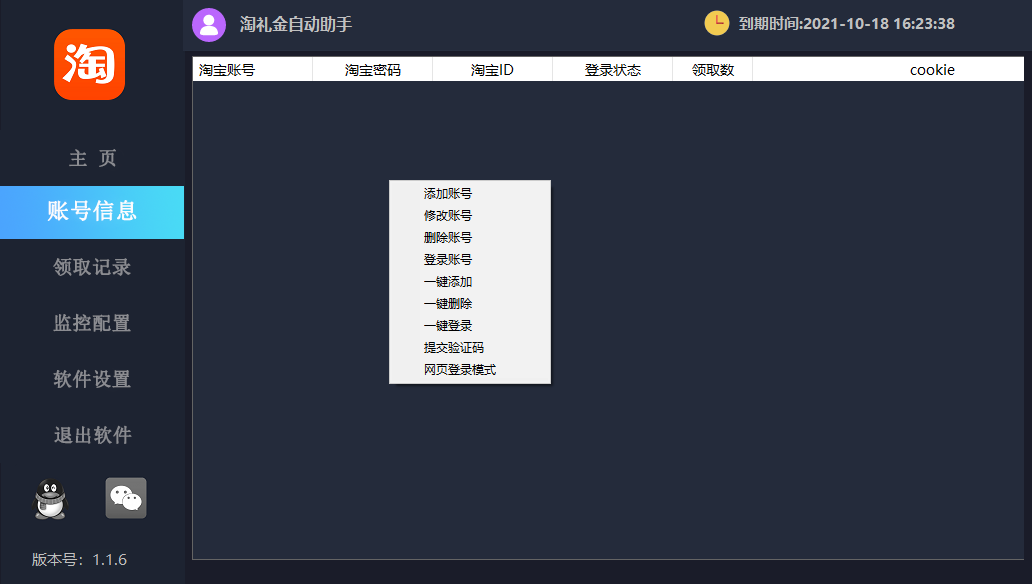Click the cookie column header

[889, 70]
